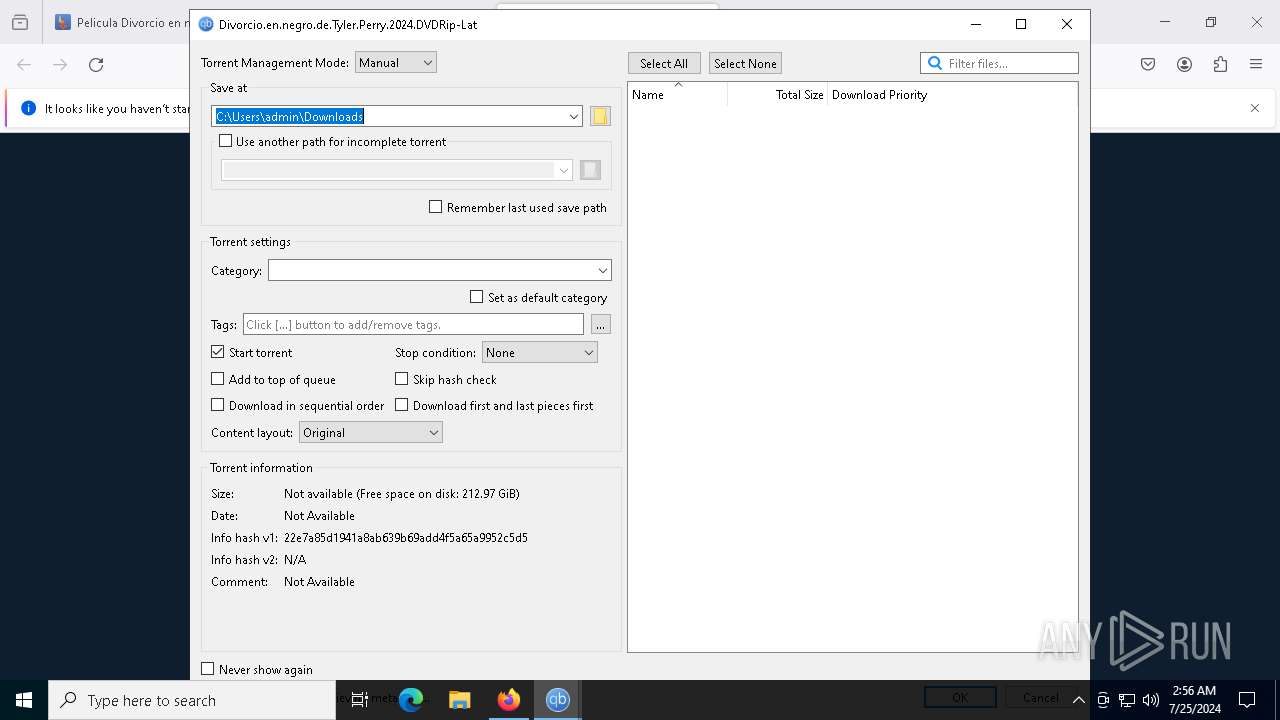Switch to qBittorrent taskbar icon
1280x720 pixels.
tap(558, 700)
